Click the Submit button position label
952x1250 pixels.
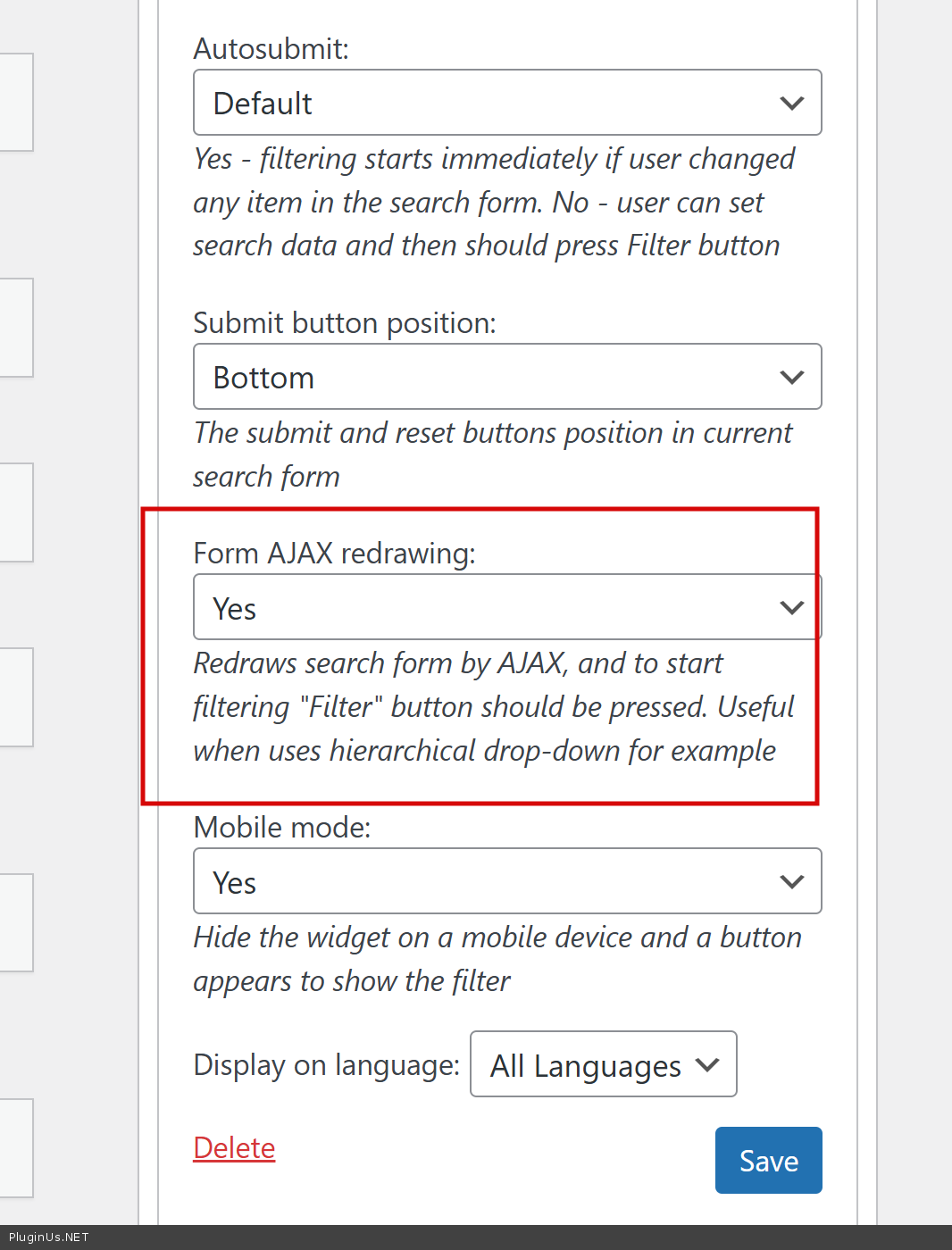click(344, 322)
